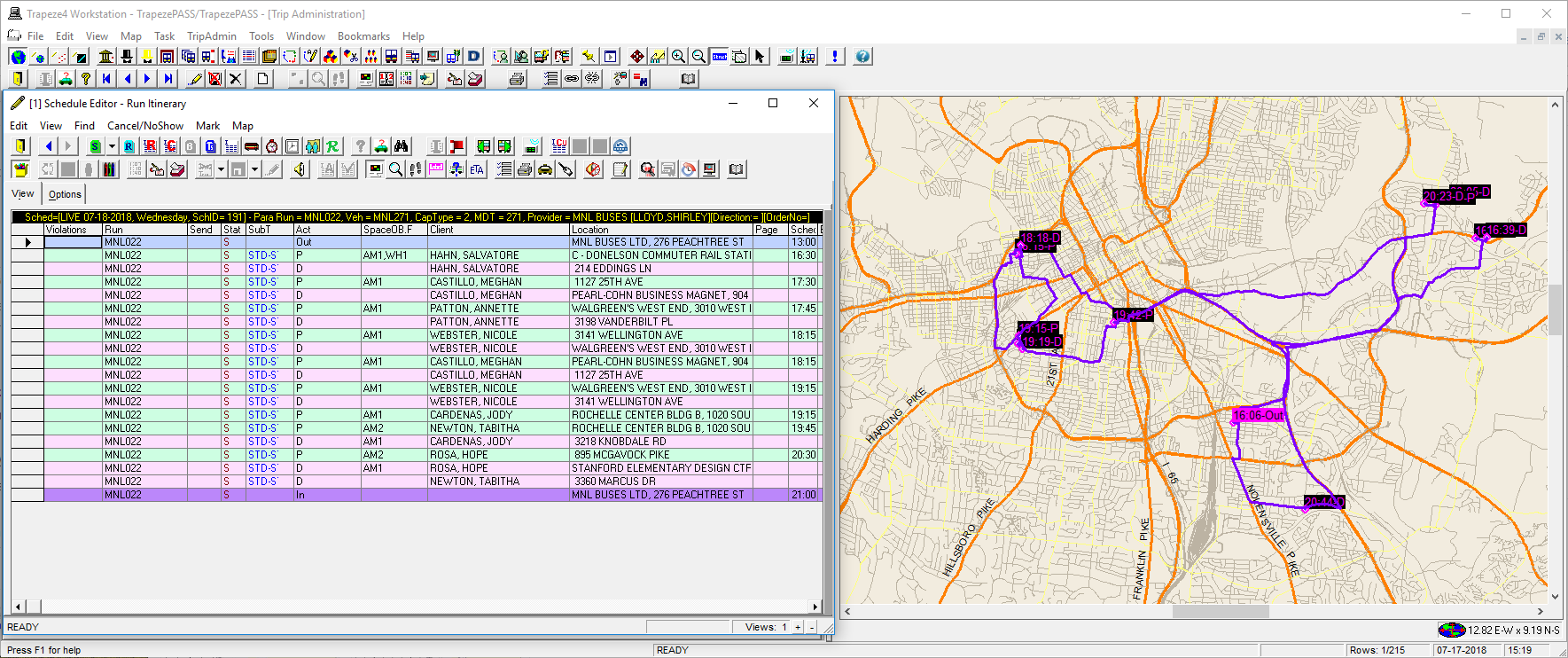The height and width of the screenshot is (658, 1568).
Task: Select 3360 MARCUS DR location cell
Action: (x=661, y=482)
